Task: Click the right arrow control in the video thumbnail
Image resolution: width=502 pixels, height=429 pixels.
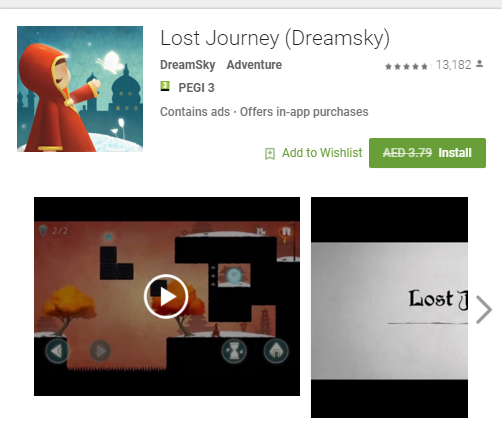Action: pyautogui.click(x=100, y=351)
